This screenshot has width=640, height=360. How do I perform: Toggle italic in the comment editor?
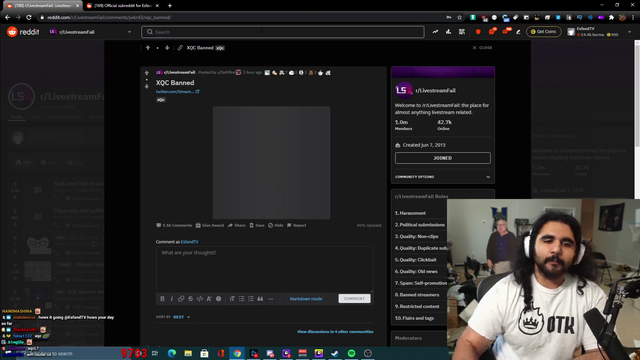coord(172,299)
